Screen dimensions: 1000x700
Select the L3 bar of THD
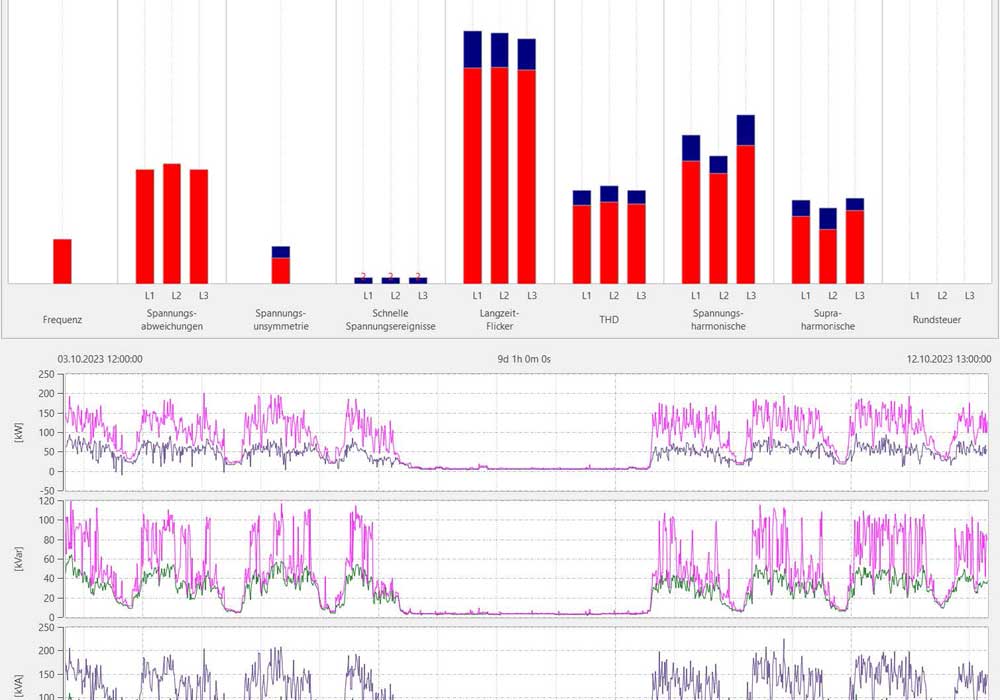(636, 237)
